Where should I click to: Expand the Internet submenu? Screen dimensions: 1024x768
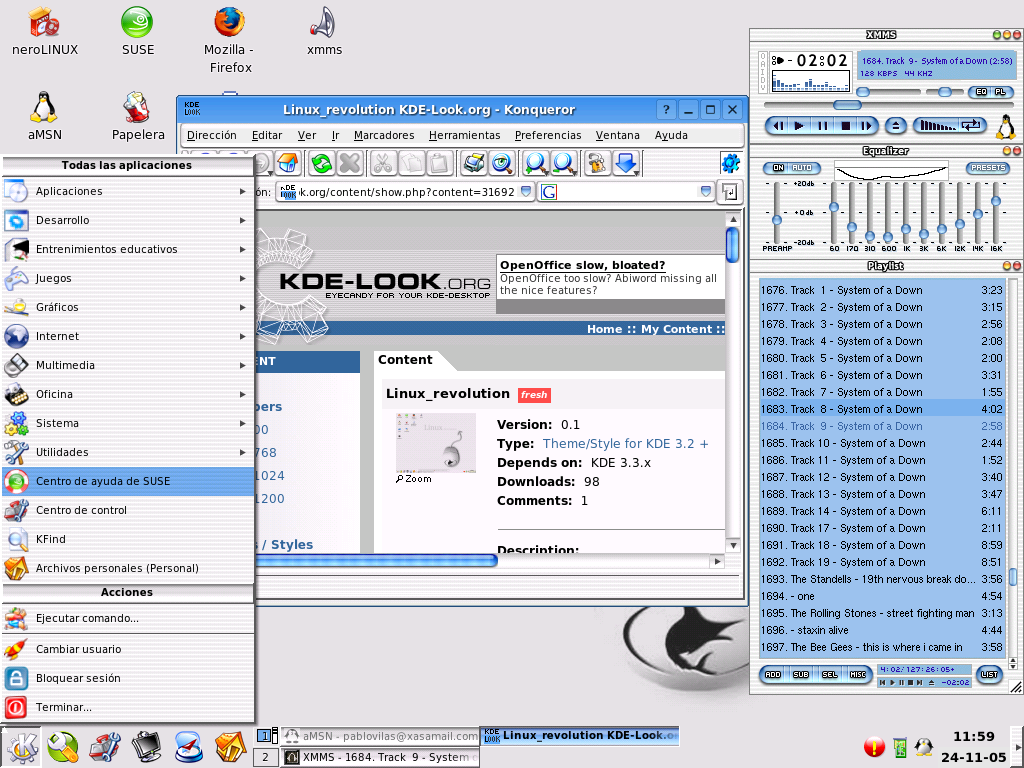point(127,336)
